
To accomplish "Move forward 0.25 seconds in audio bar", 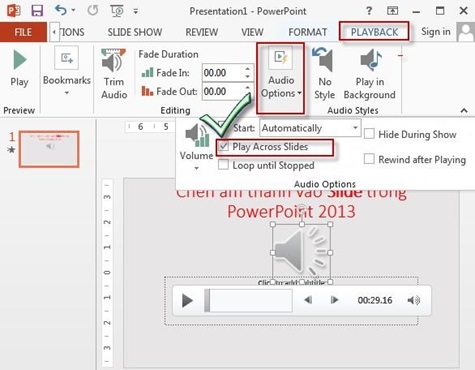I will point(334,300).
